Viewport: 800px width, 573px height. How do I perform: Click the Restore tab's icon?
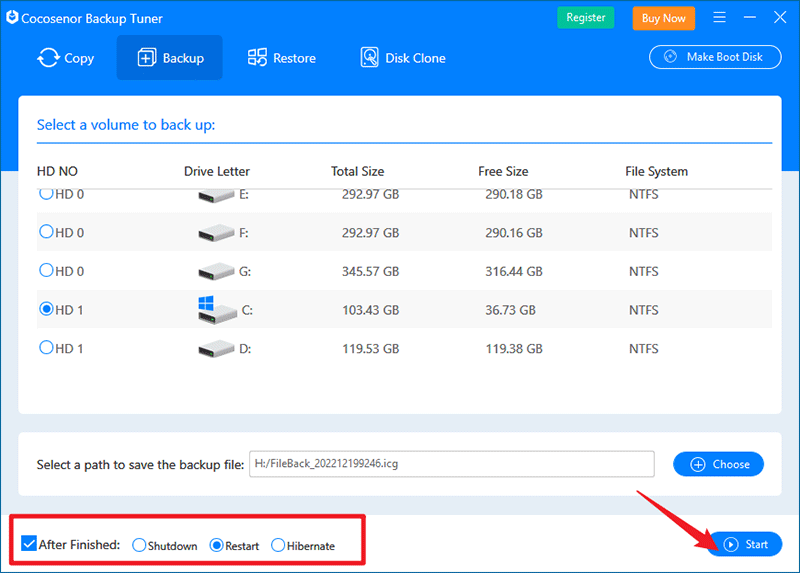click(257, 58)
